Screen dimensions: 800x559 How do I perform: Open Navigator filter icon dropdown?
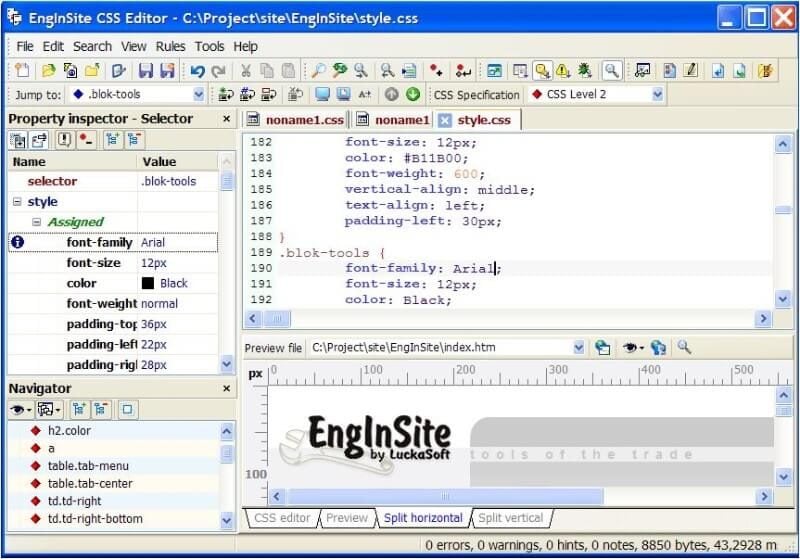coord(48,409)
